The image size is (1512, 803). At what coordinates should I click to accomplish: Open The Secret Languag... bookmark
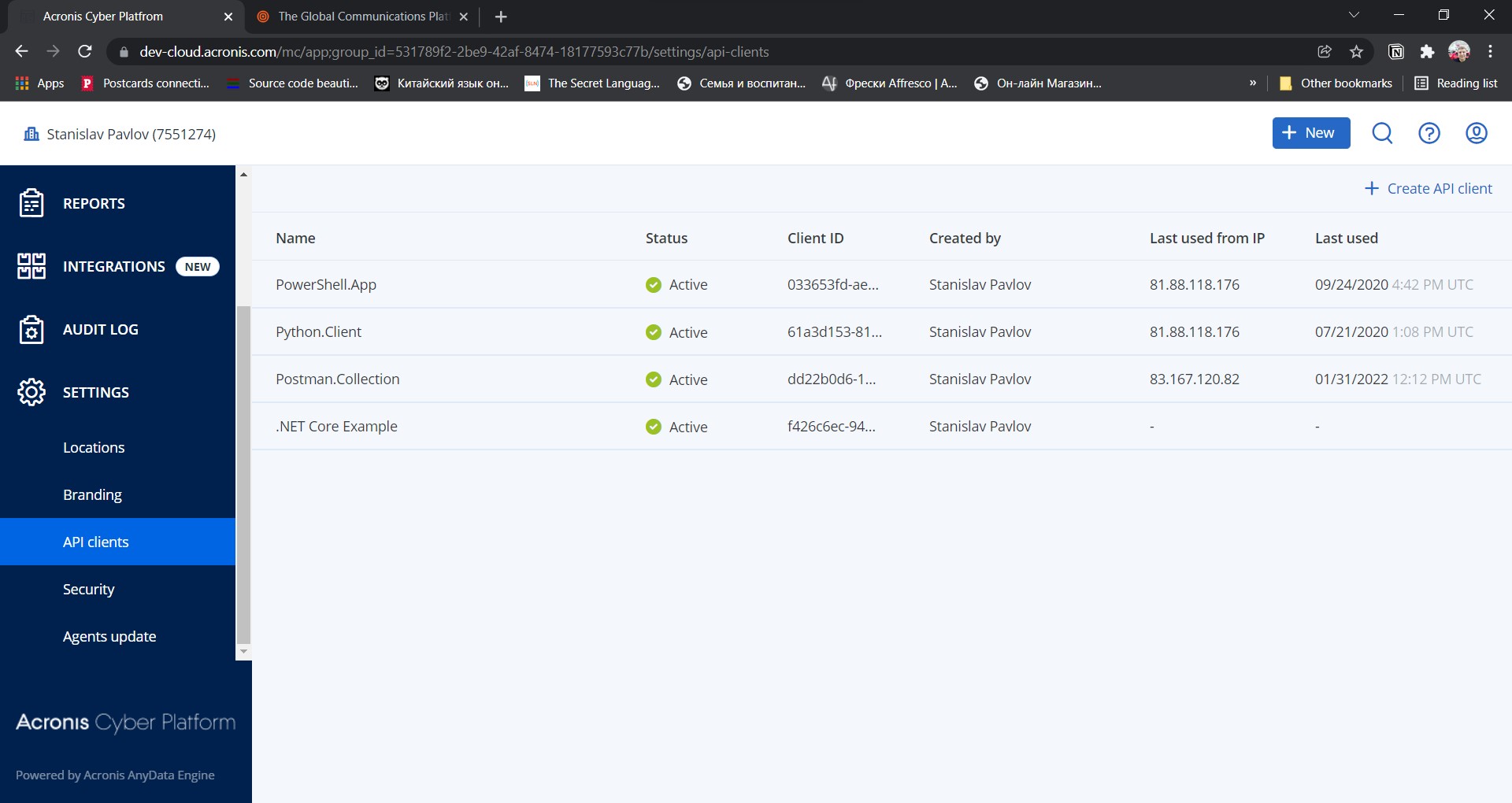tap(593, 83)
